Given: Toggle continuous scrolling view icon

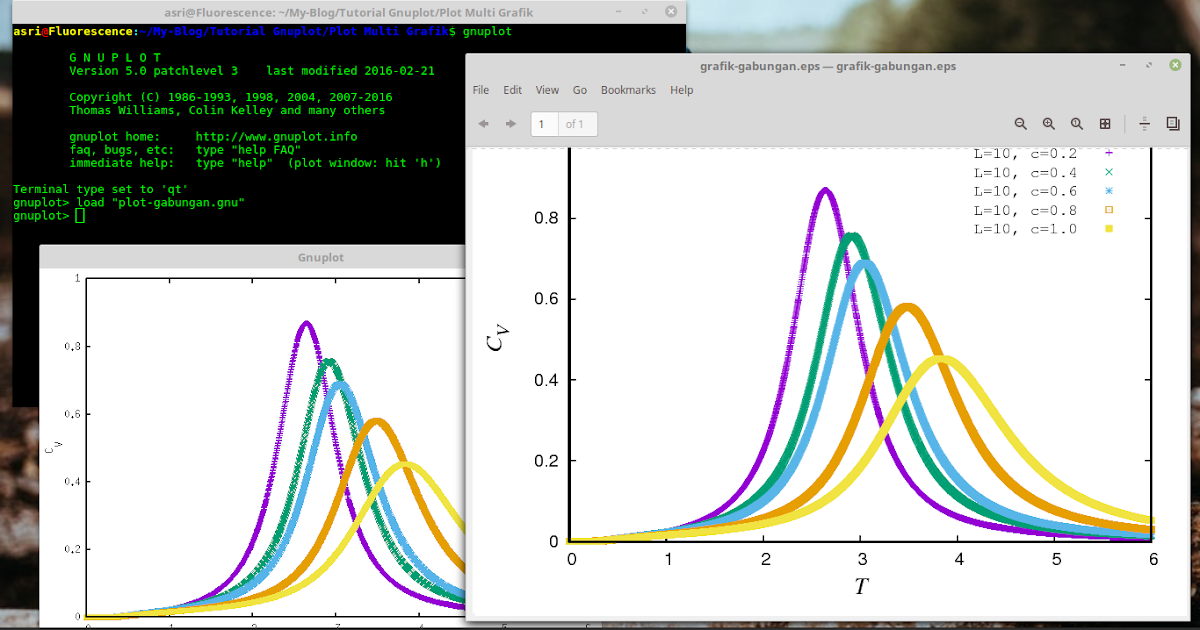Looking at the screenshot, I should pyautogui.click(x=1144, y=124).
